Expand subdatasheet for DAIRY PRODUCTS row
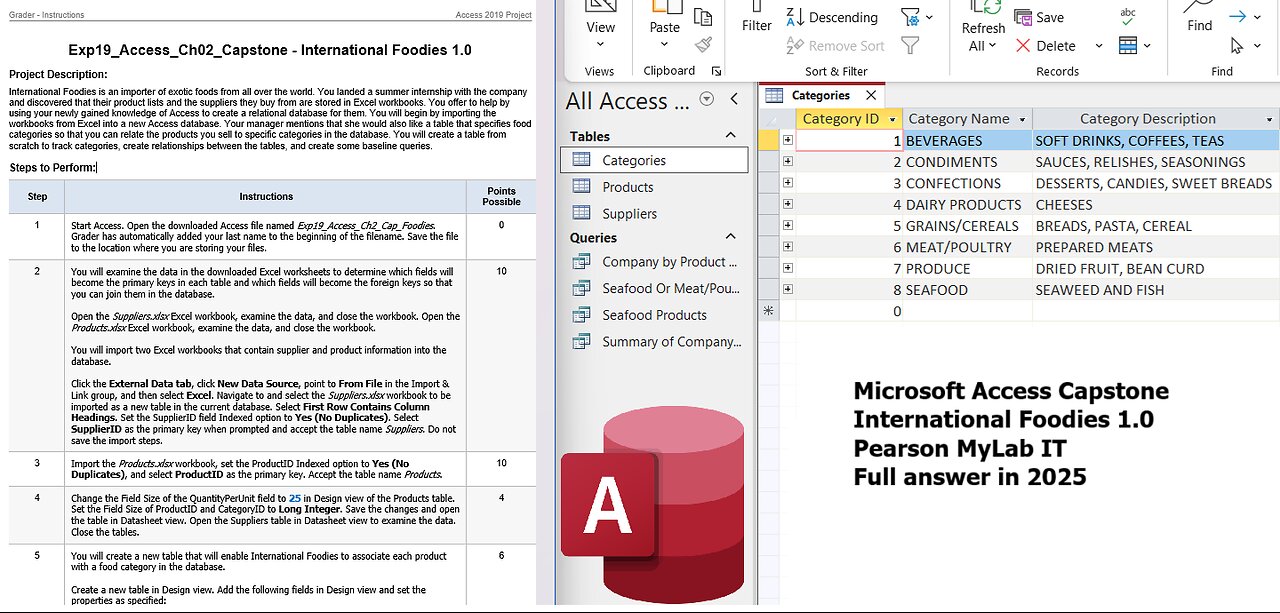The image size is (1280, 613). pyautogui.click(x=788, y=204)
